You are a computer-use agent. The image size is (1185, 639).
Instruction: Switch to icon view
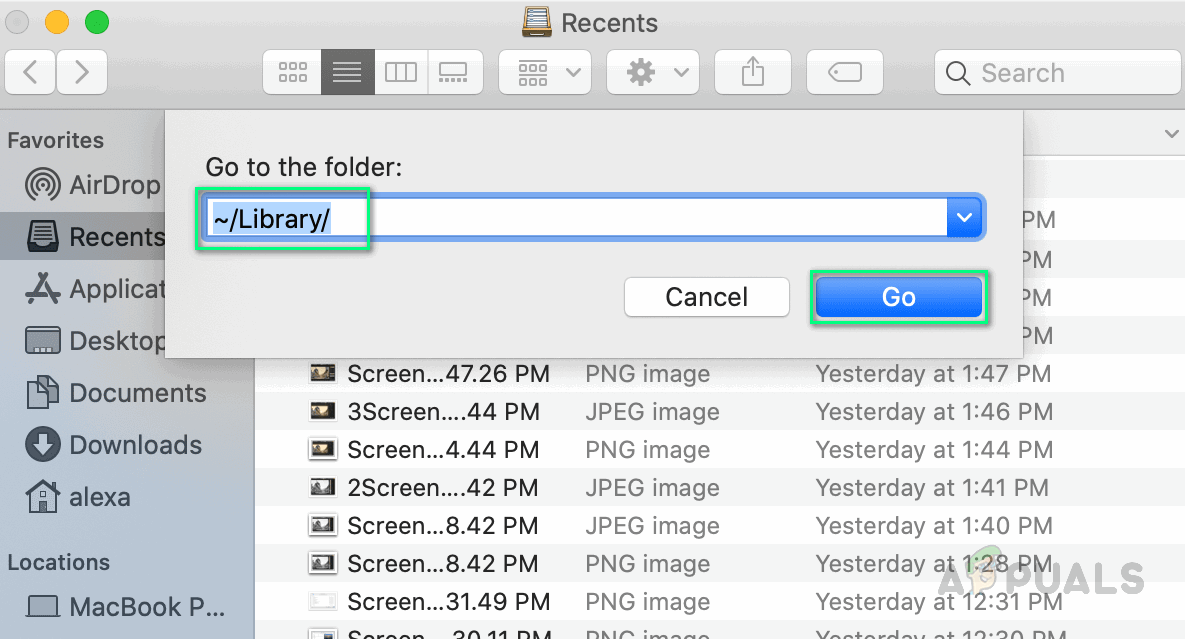(x=293, y=73)
